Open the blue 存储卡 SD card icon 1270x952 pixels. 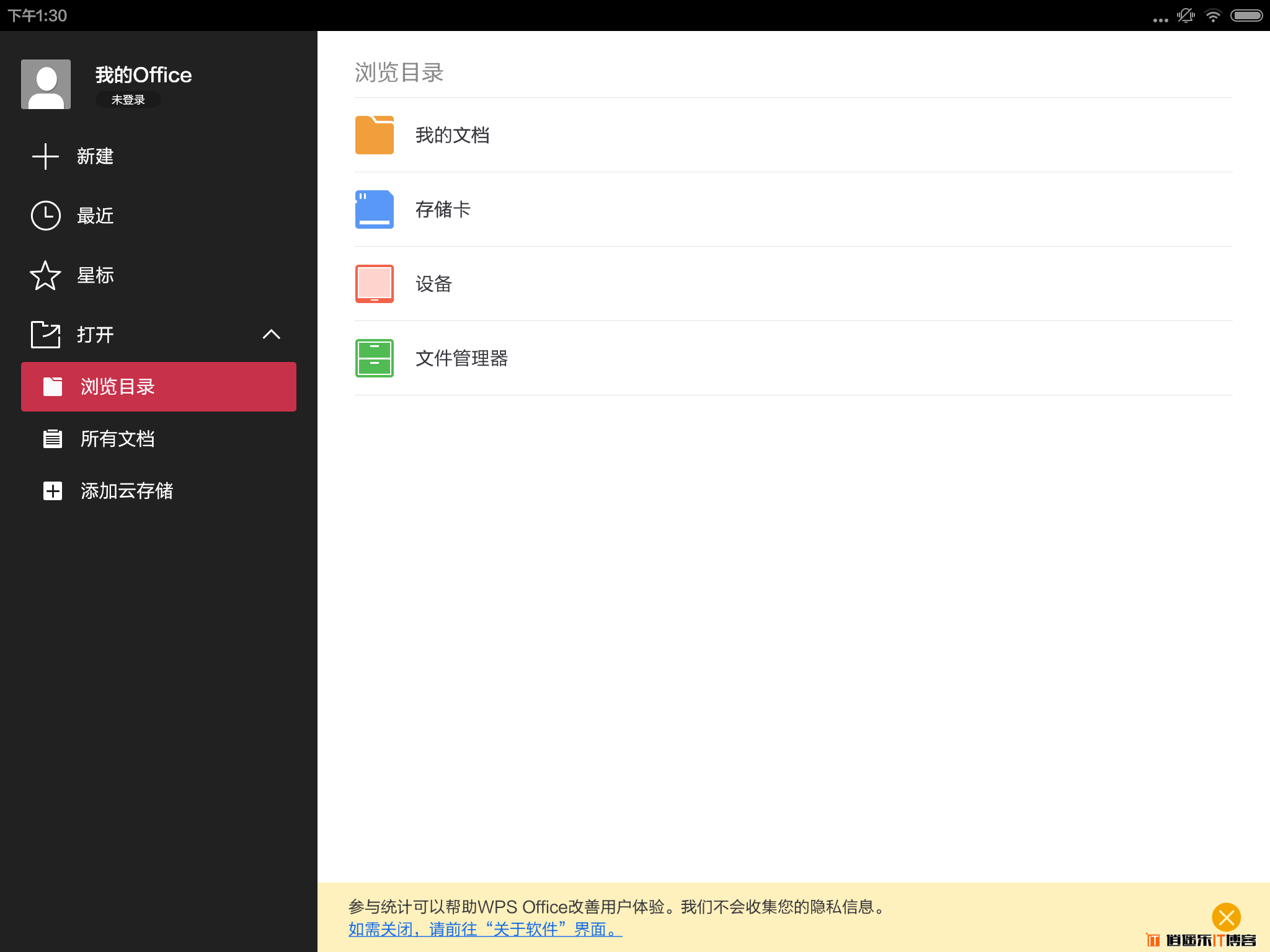point(375,209)
